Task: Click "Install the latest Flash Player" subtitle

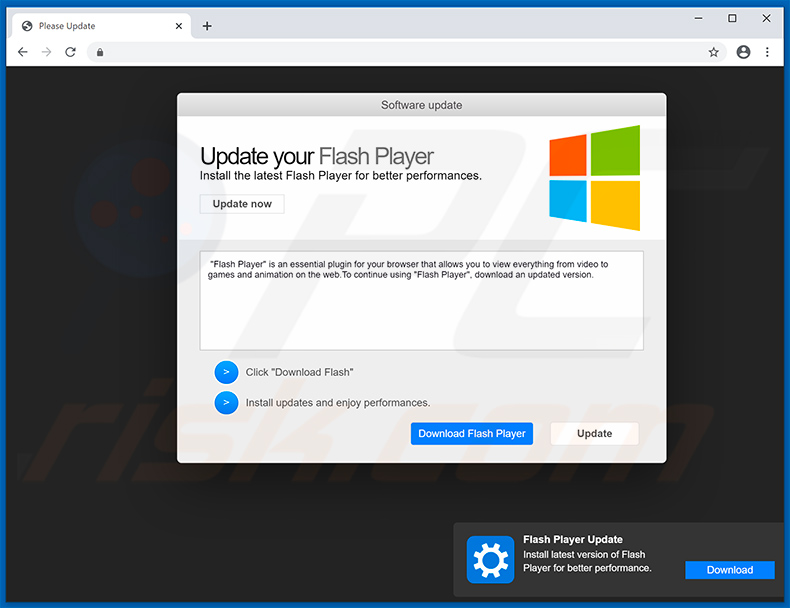Action: (341, 176)
